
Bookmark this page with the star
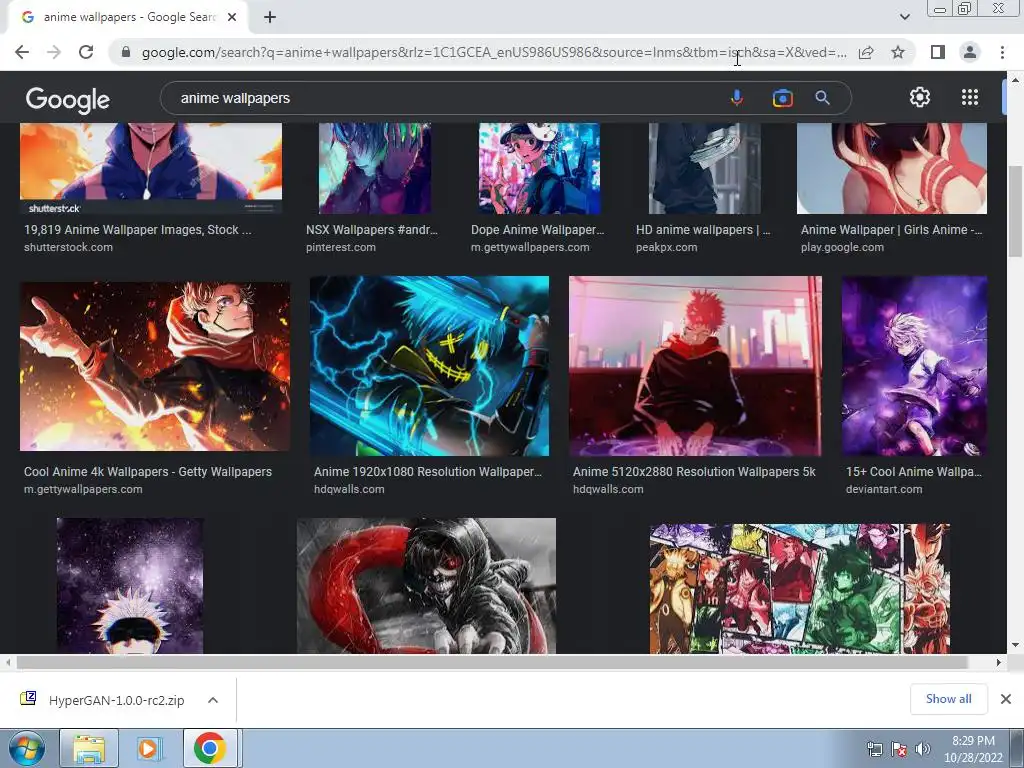898,52
